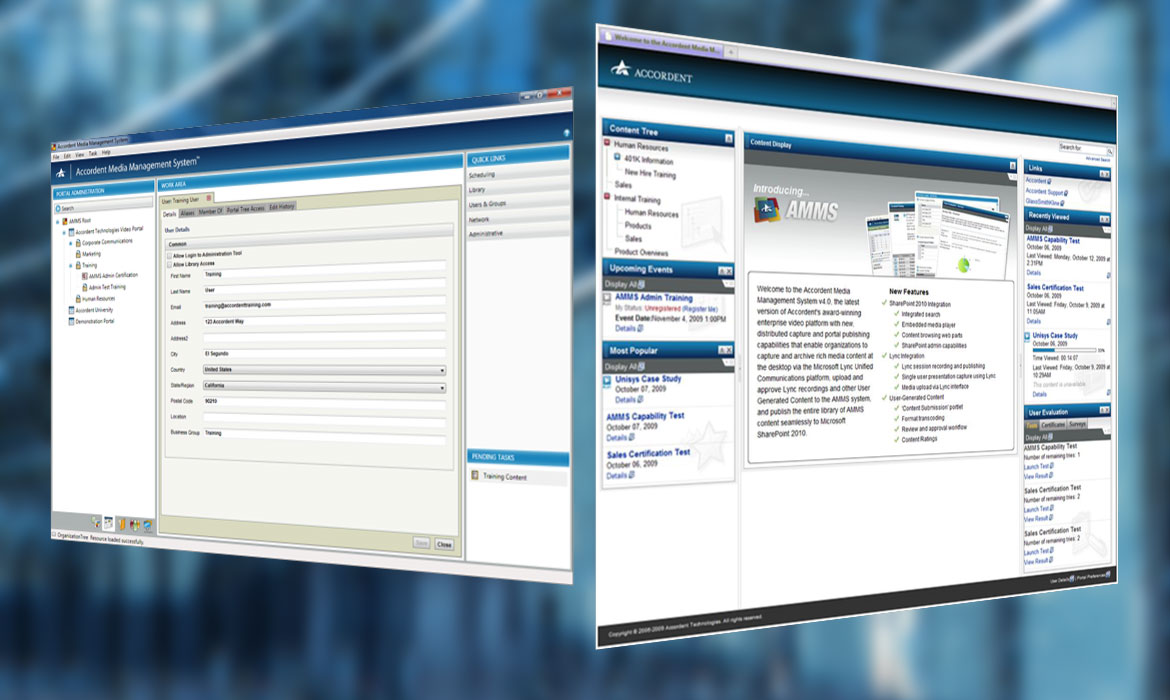This screenshot has width=1170, height=700.
Task: Select the Search icon in the portal search box
Action: point(1110,151)
